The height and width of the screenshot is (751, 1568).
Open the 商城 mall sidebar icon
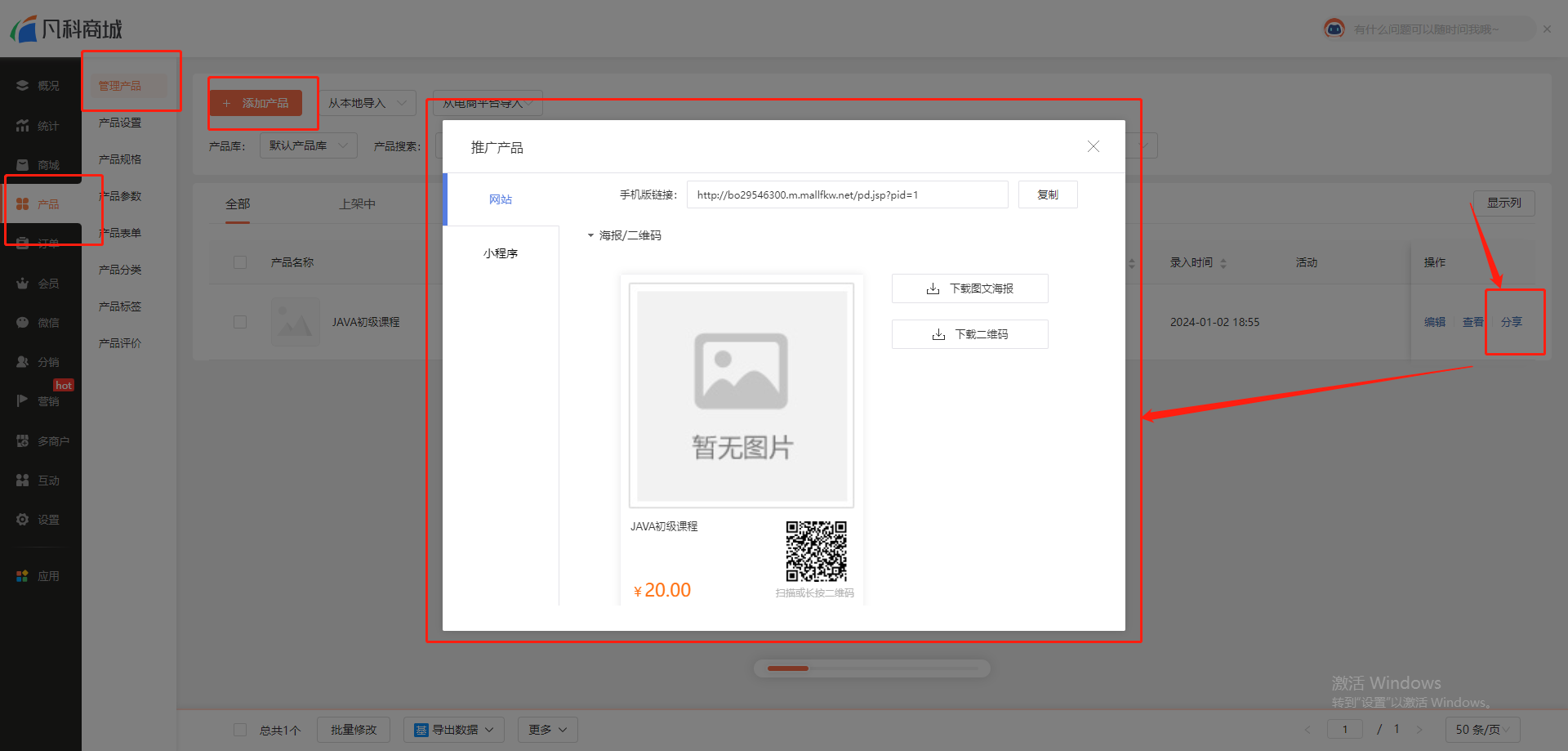tap(22, 165)
